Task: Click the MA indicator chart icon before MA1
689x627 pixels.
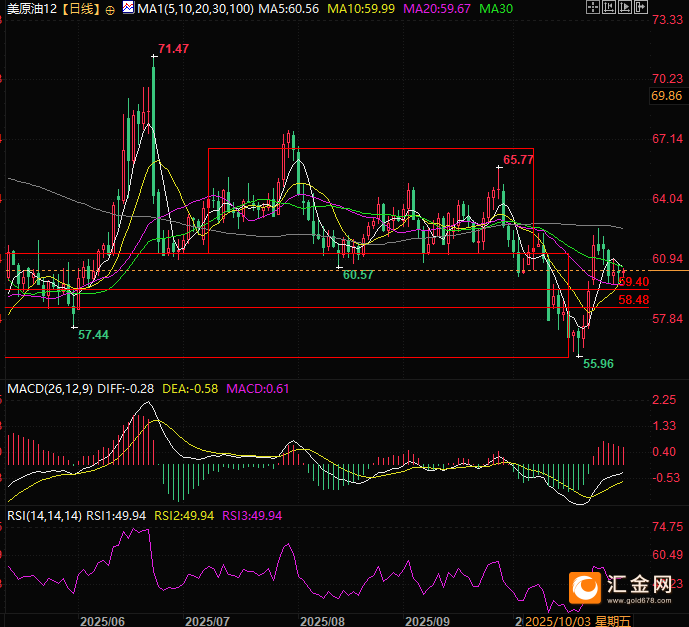Action: pos(128,8)
